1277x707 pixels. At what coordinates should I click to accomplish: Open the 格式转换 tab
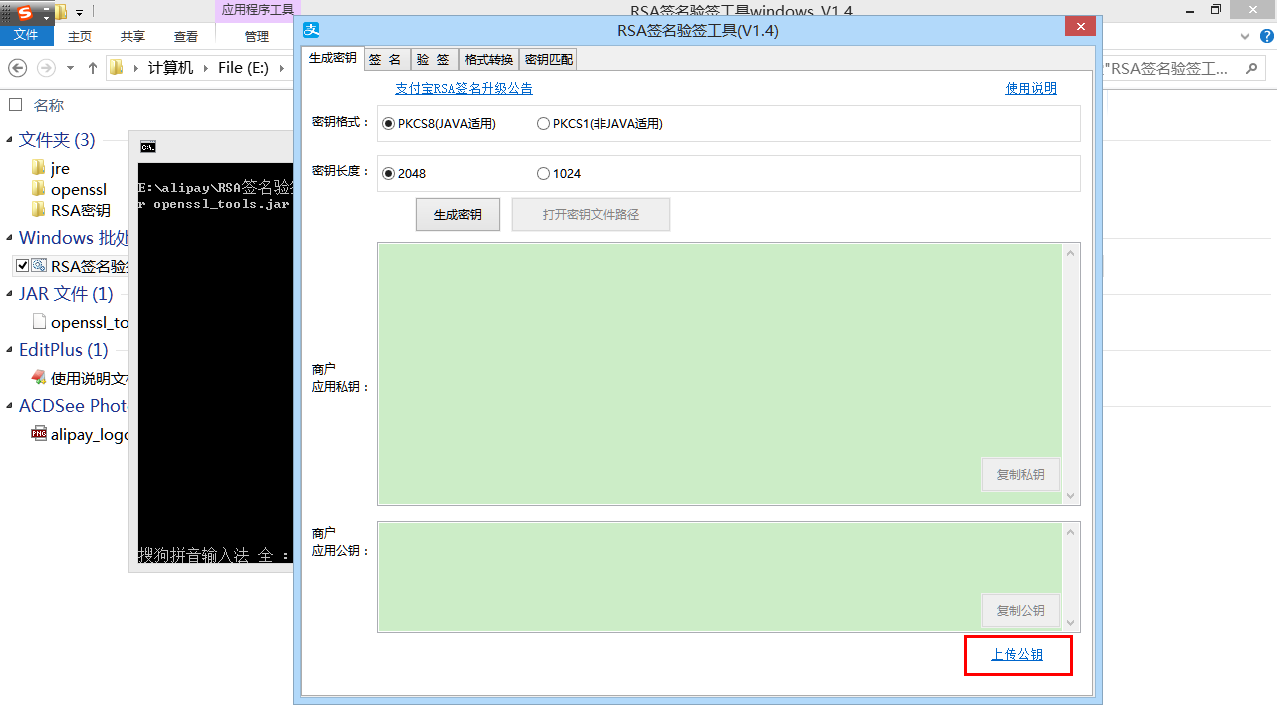click(488, 59)
